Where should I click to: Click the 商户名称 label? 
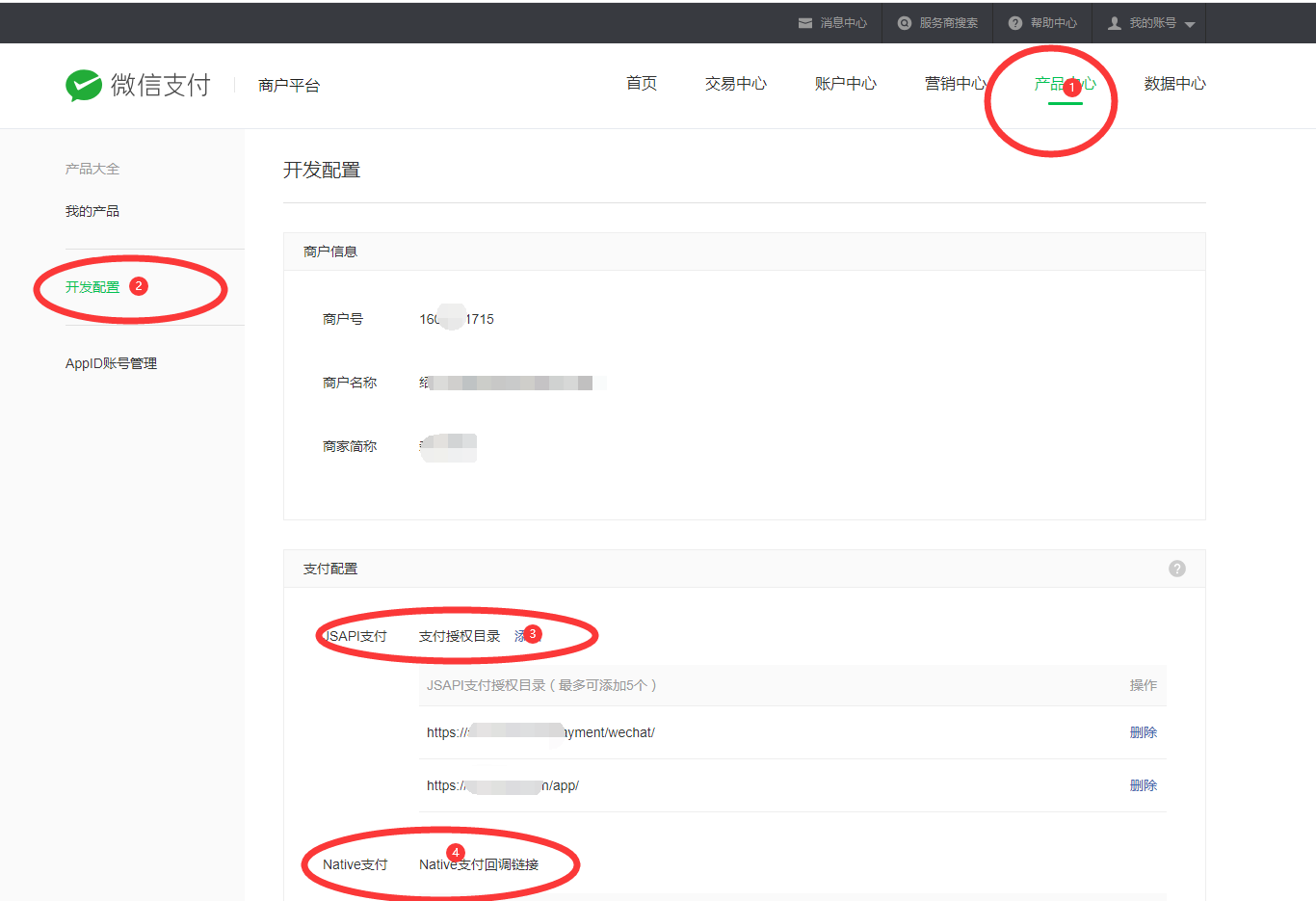pos(350,383)
